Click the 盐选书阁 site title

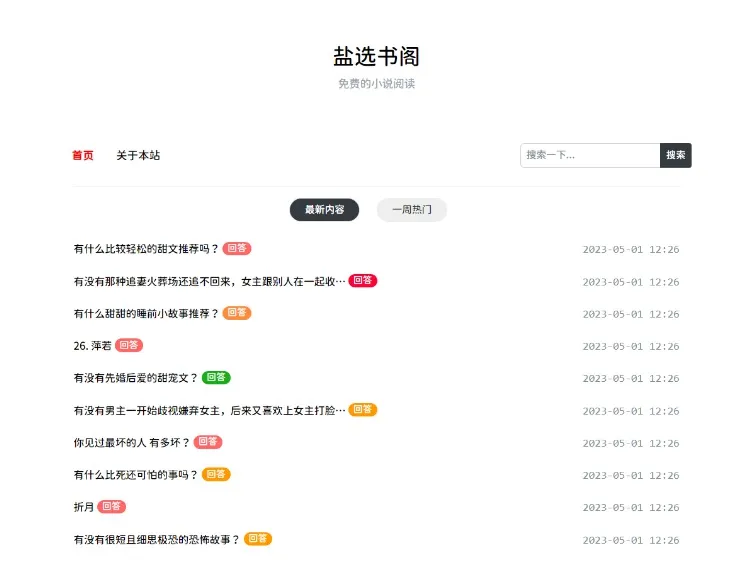[x=376, y=56]
